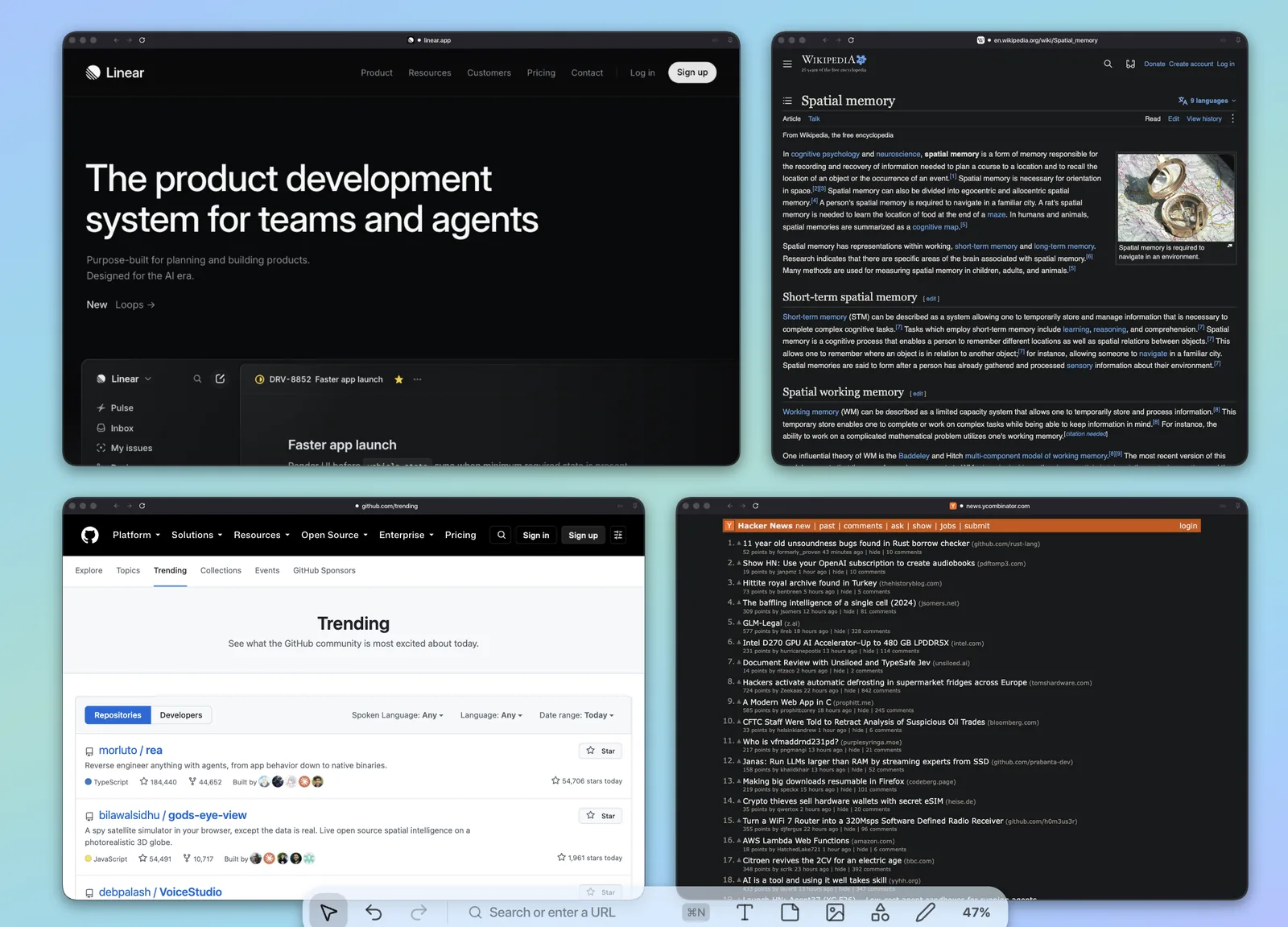The width and height of the screenshot is (1288, 927).
Task: Select the image tool in bottom toolbar
Action: click(x=836, y=913)
